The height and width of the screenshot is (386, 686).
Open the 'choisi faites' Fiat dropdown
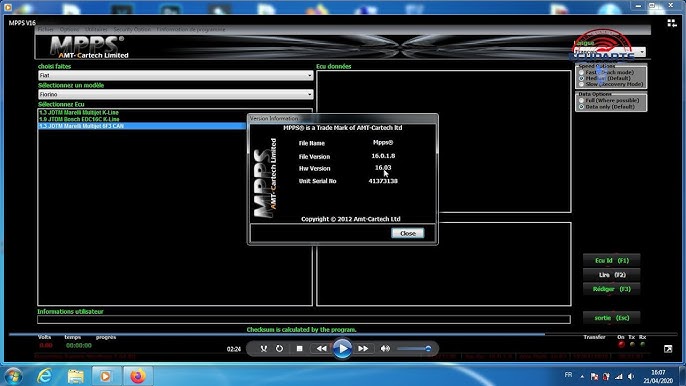(x=175, y=75)
